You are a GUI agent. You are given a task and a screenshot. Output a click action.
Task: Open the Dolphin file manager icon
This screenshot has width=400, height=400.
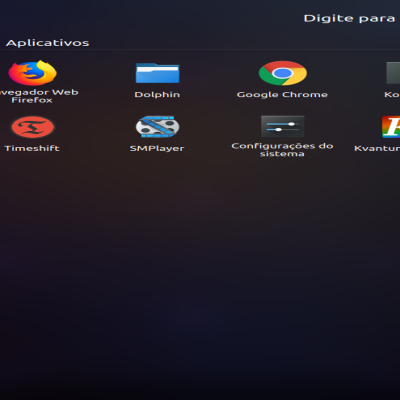pyautogui.click(x=157, y=73)
